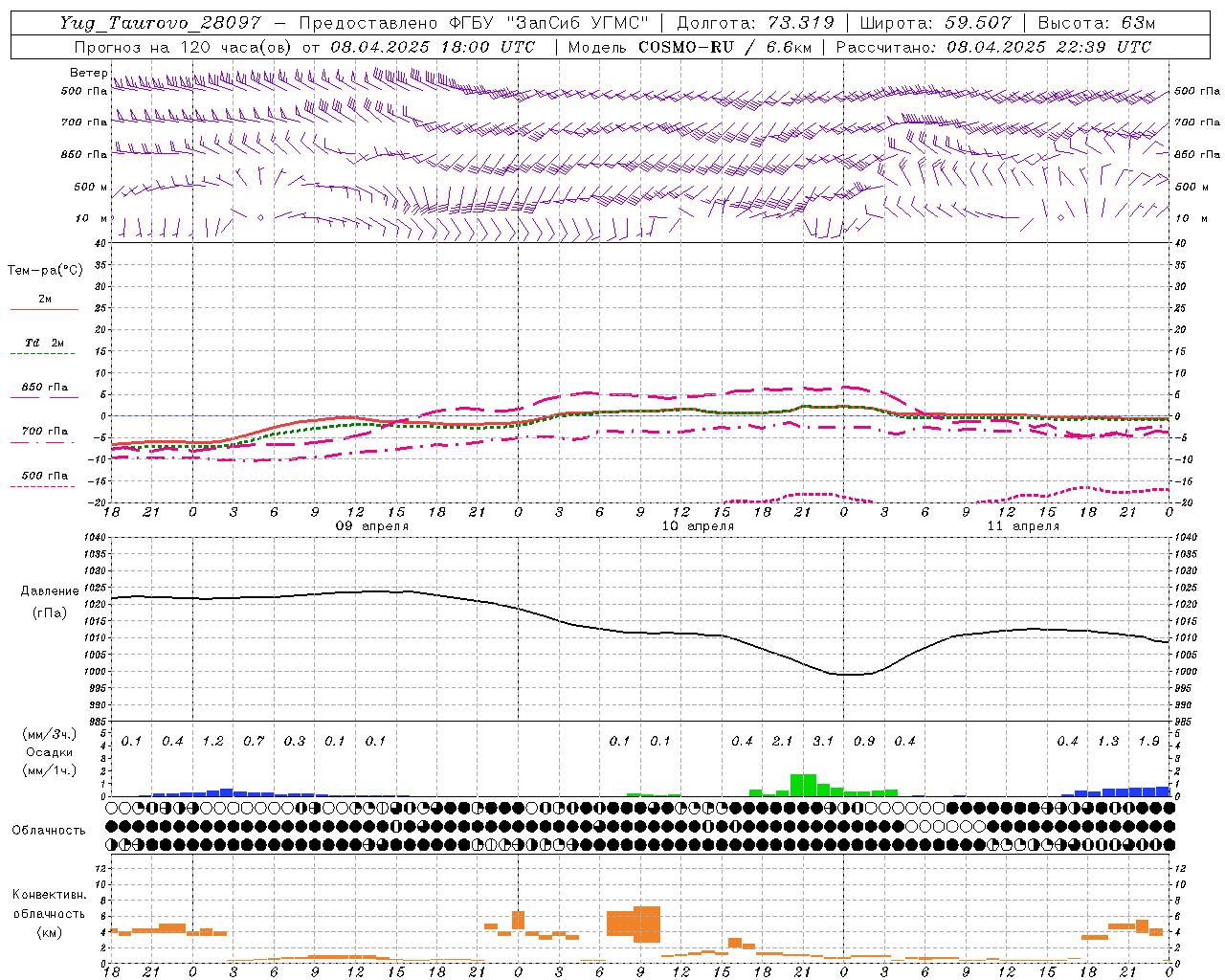Click the 3.1 precipitation value

pyautogui.click(x=823, y=742)
